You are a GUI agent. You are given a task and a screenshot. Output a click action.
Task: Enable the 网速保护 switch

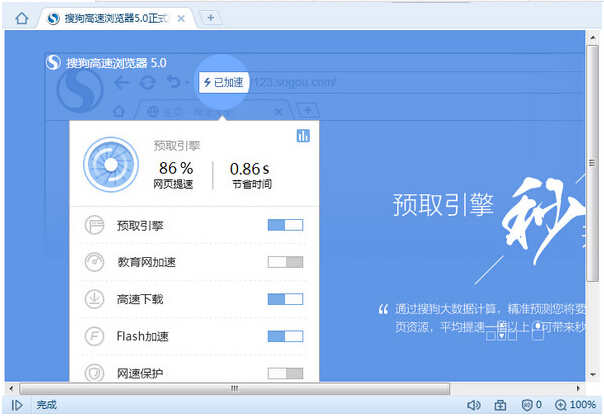click(285, 373)
